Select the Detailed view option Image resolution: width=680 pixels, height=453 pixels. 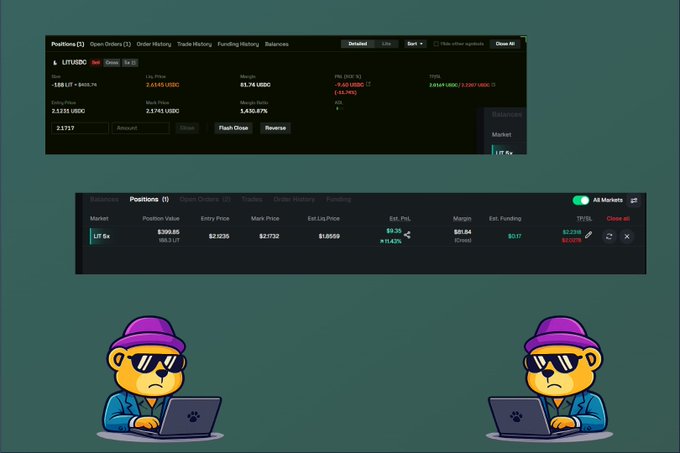(358, 44)
